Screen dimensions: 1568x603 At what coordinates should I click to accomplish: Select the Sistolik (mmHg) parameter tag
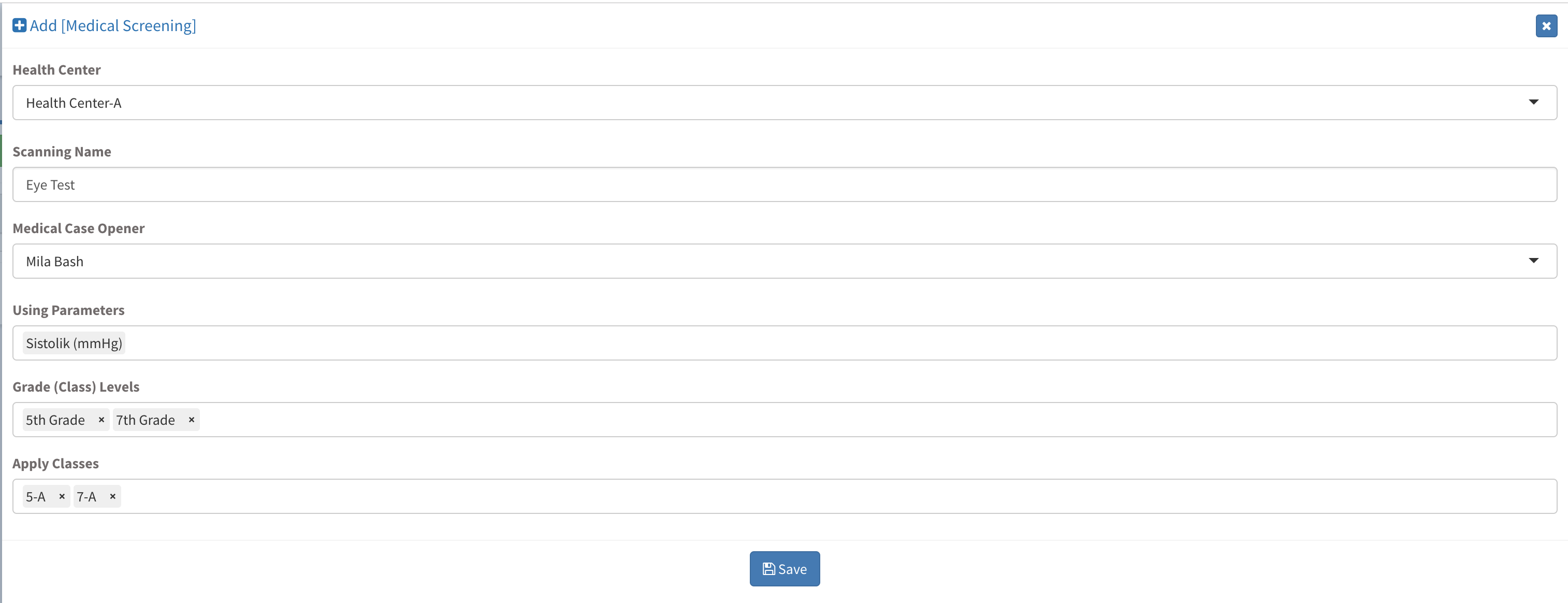(x=74, y=343)
